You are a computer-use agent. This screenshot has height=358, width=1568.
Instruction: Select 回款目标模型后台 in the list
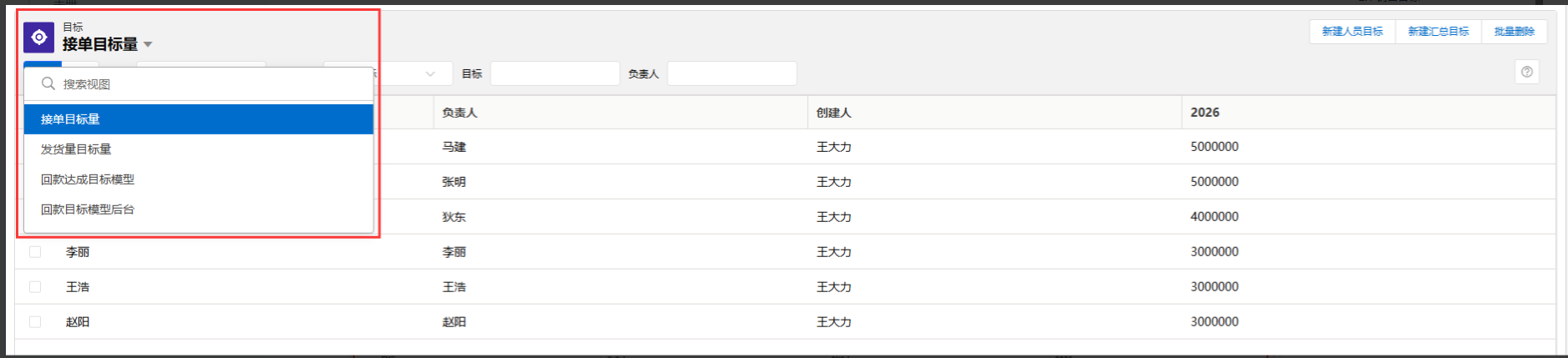88,209
